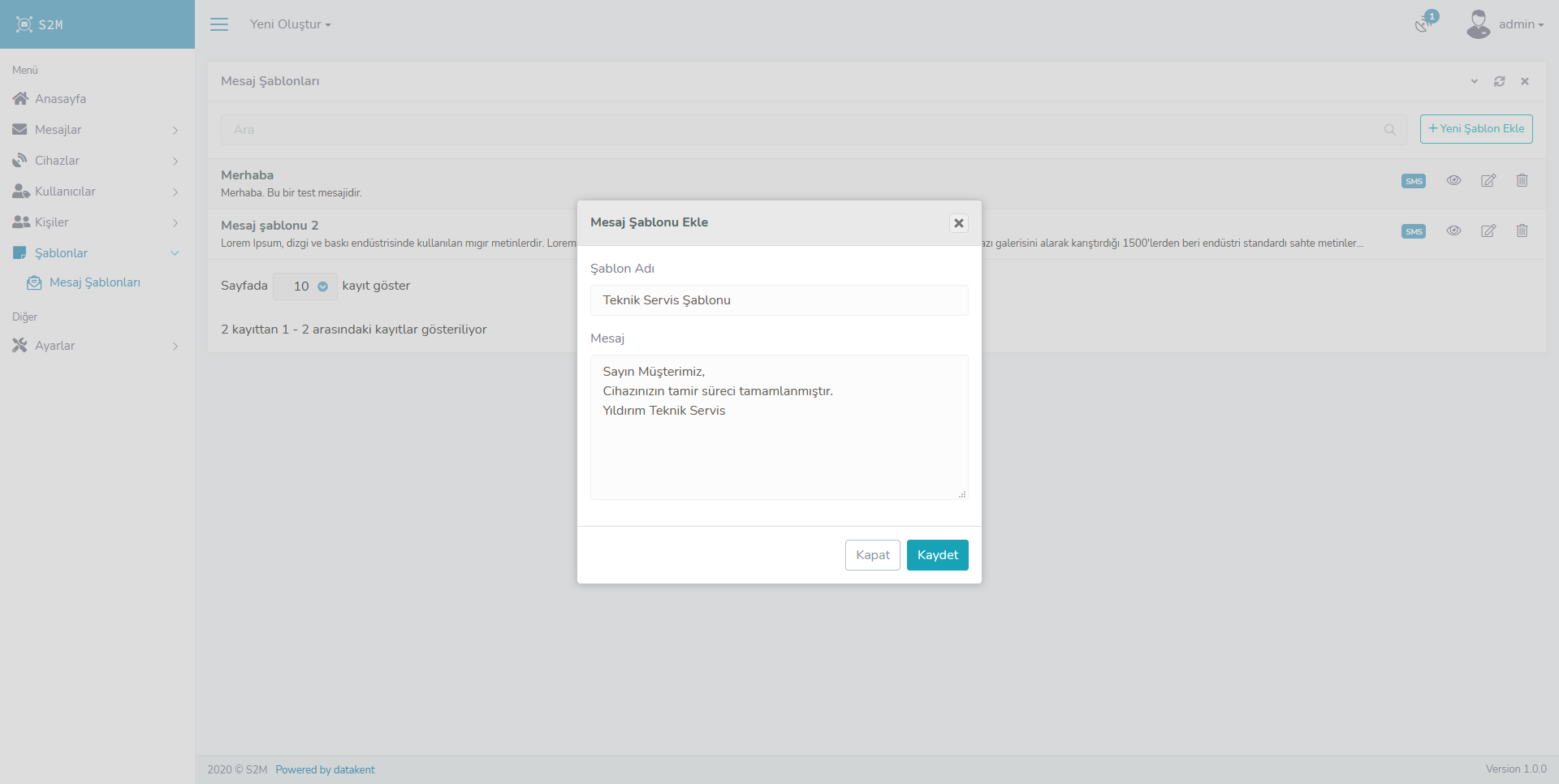Viewport: 1559px width, 784px height.
Task: Click trash icon for Mesaj şablonu 2
Action: point(1522,231)
